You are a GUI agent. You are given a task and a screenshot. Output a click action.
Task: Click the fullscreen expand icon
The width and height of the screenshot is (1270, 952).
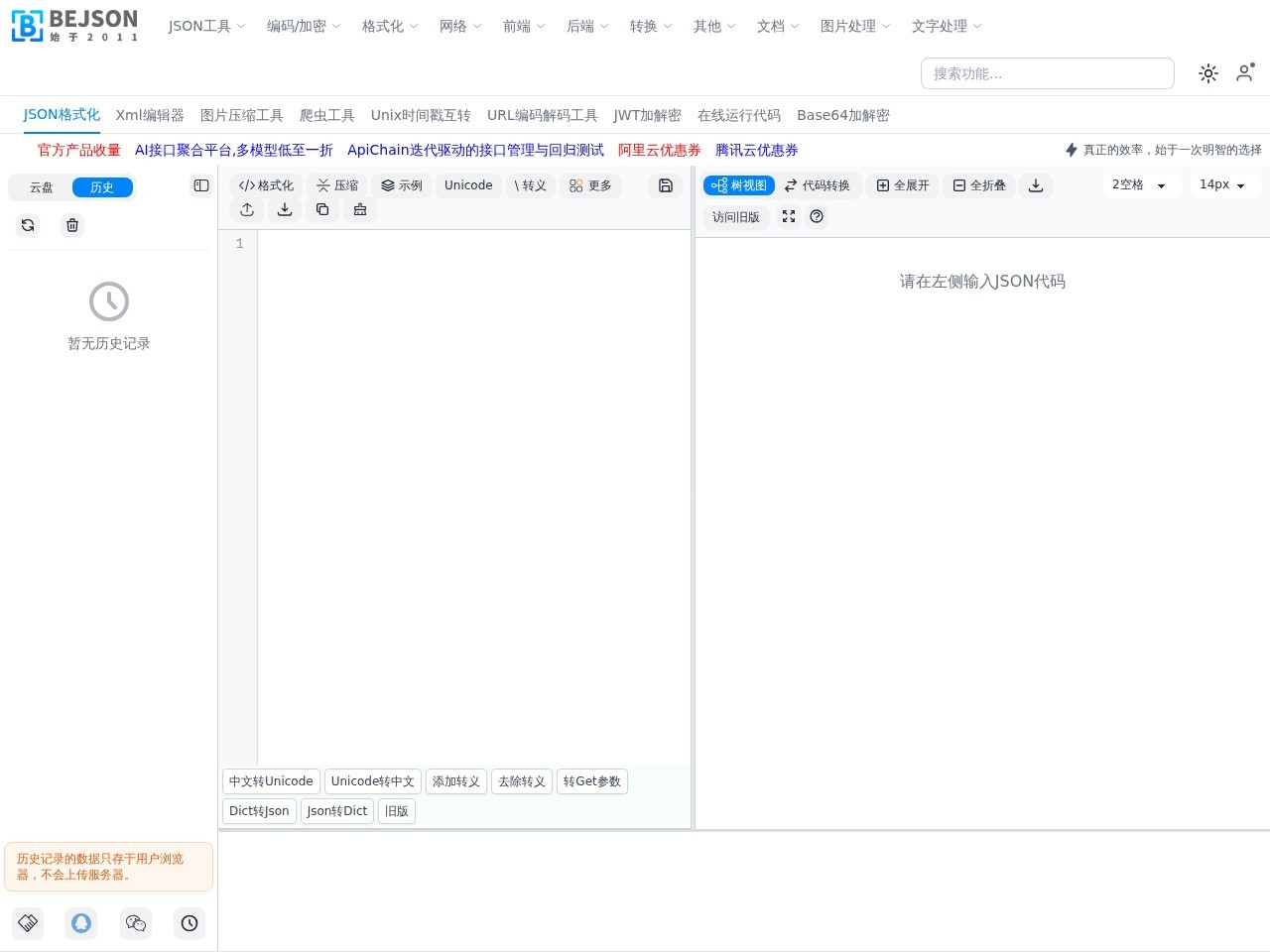click(789, 216)
